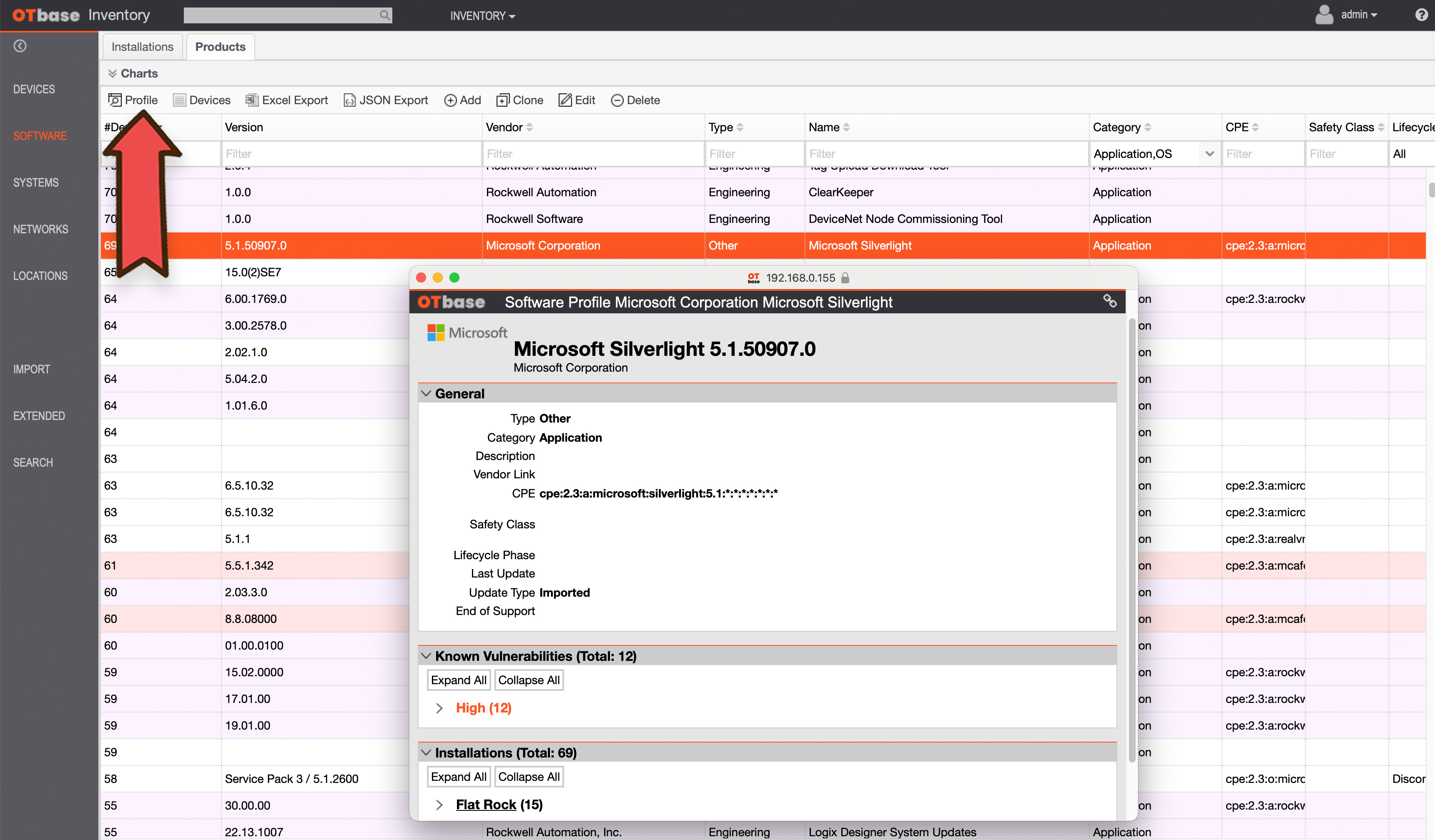Viewport: 1435px width, 840px height.
Task: Expand the High (12) vulnerabilities group
Action: (439, 708)
